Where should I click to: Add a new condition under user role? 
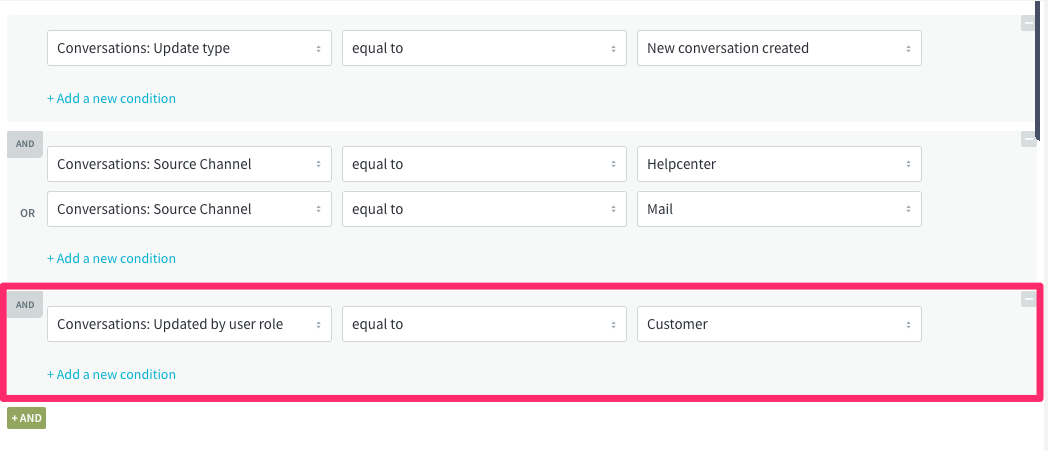[111, 375]
